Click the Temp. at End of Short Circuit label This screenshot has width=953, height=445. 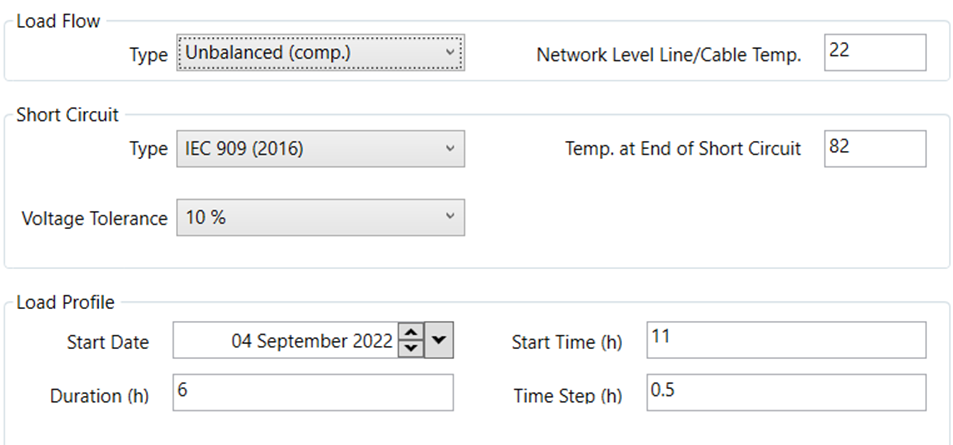(x=683, y=149)
